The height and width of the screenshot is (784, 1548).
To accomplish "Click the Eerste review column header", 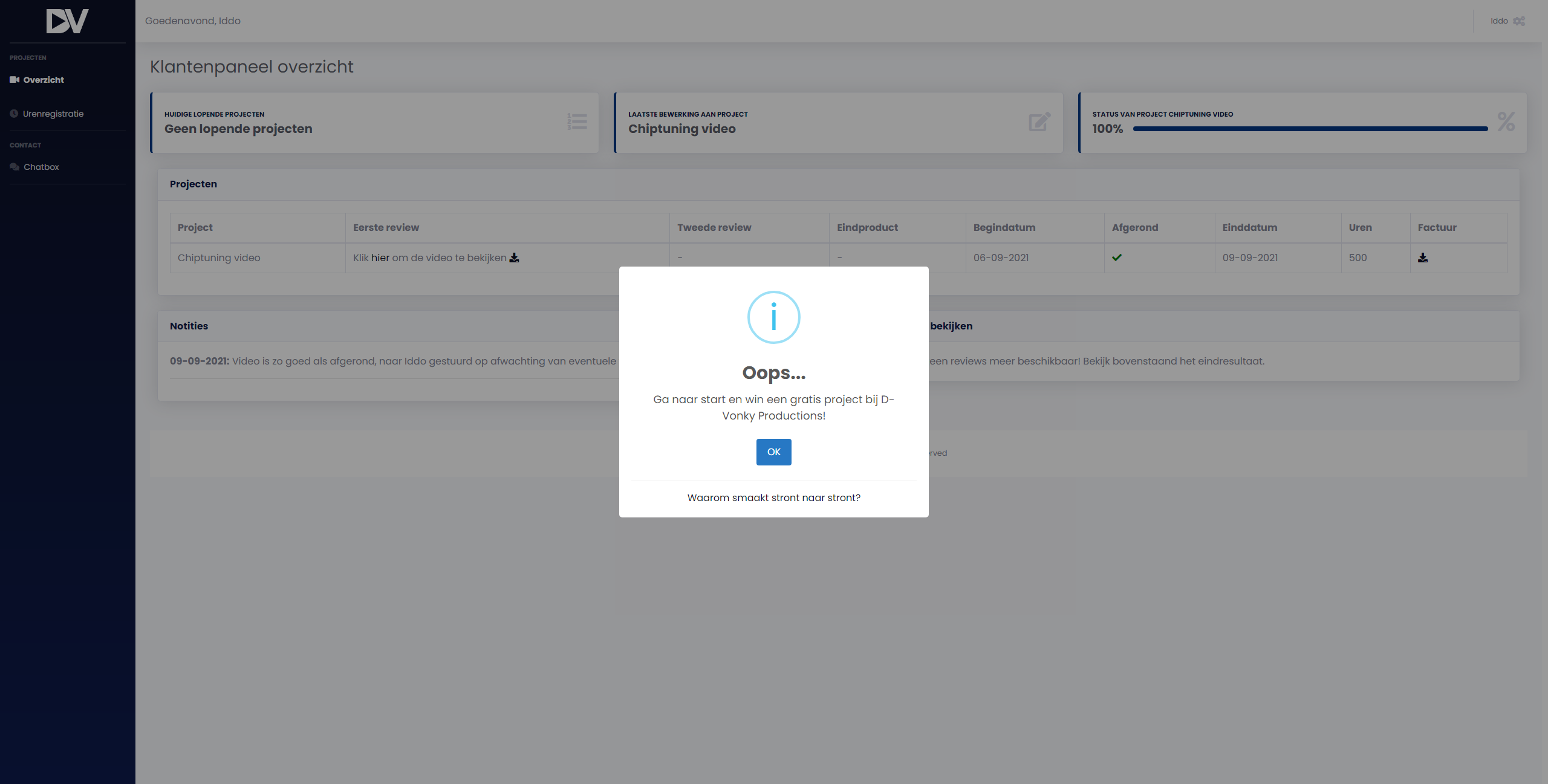I will (386, 227).
